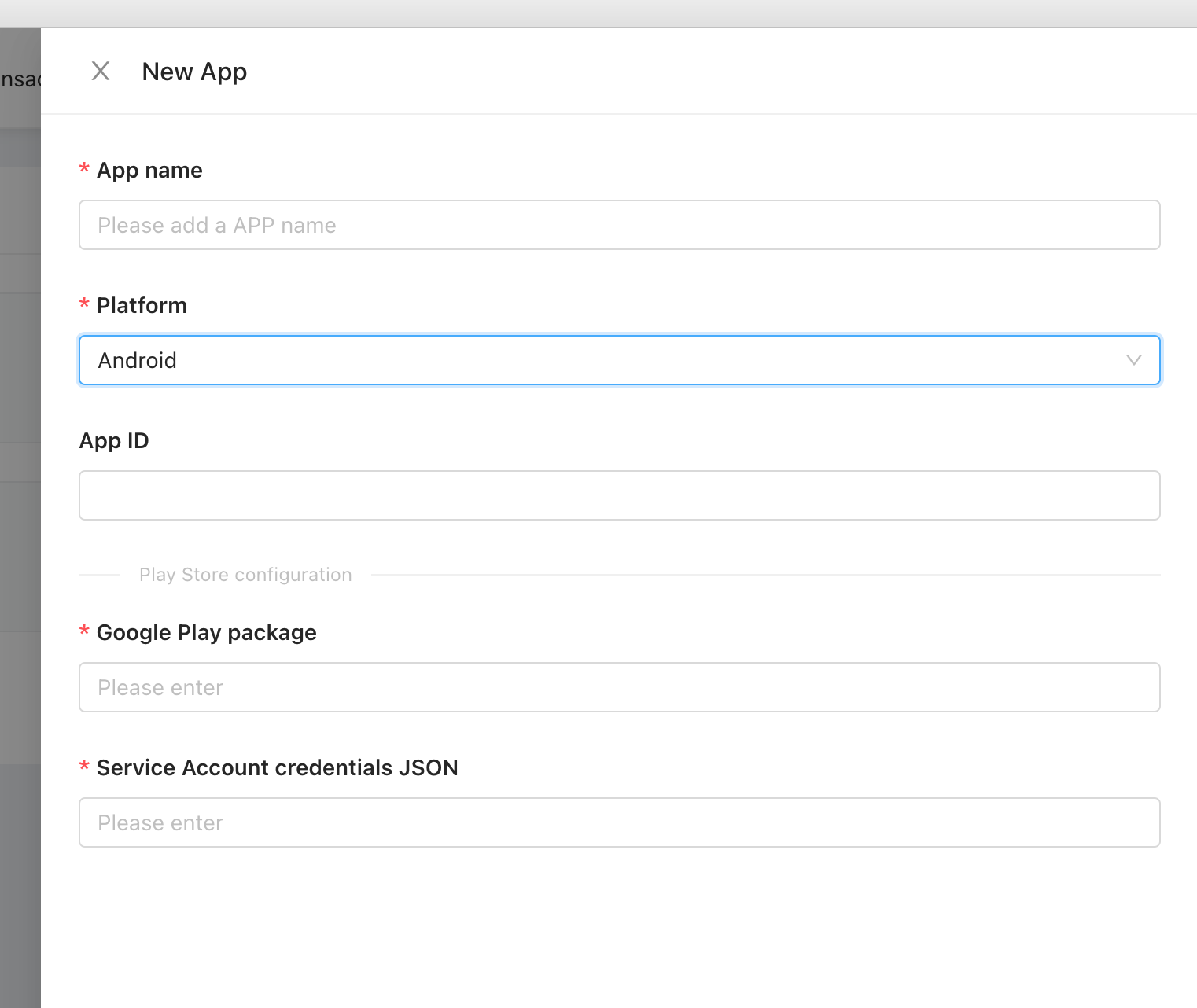1197x1008 pixels.
Task: Click the chevron arrow in Platform selector
Action: click(x=1133, y=361)
